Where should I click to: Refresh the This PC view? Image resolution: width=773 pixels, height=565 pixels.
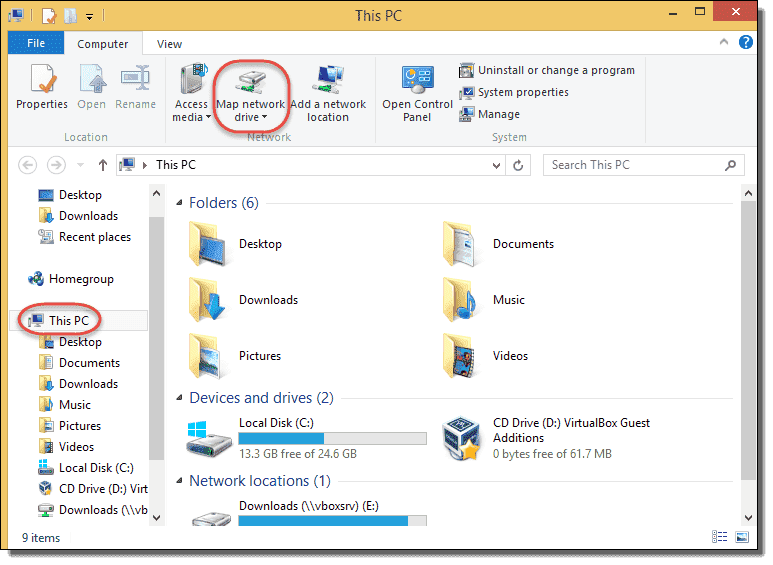pyautogui.click(x=518, y=165)
